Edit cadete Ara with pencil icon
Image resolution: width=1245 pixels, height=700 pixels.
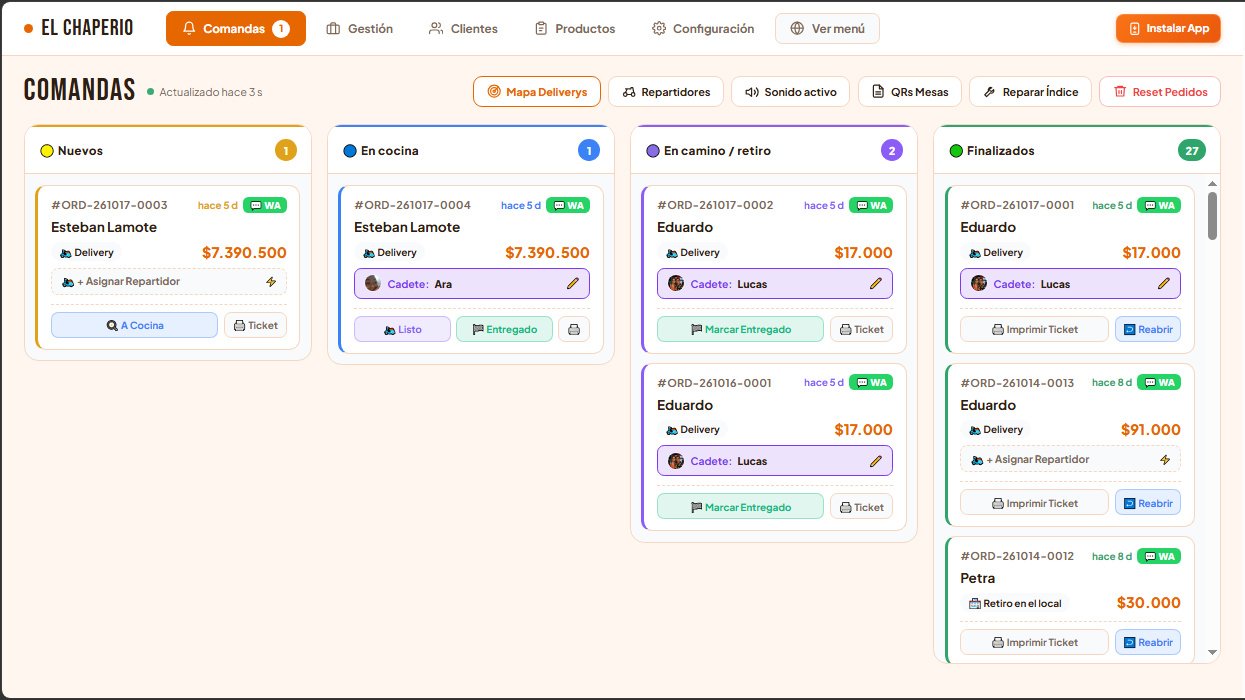[573, 284]
